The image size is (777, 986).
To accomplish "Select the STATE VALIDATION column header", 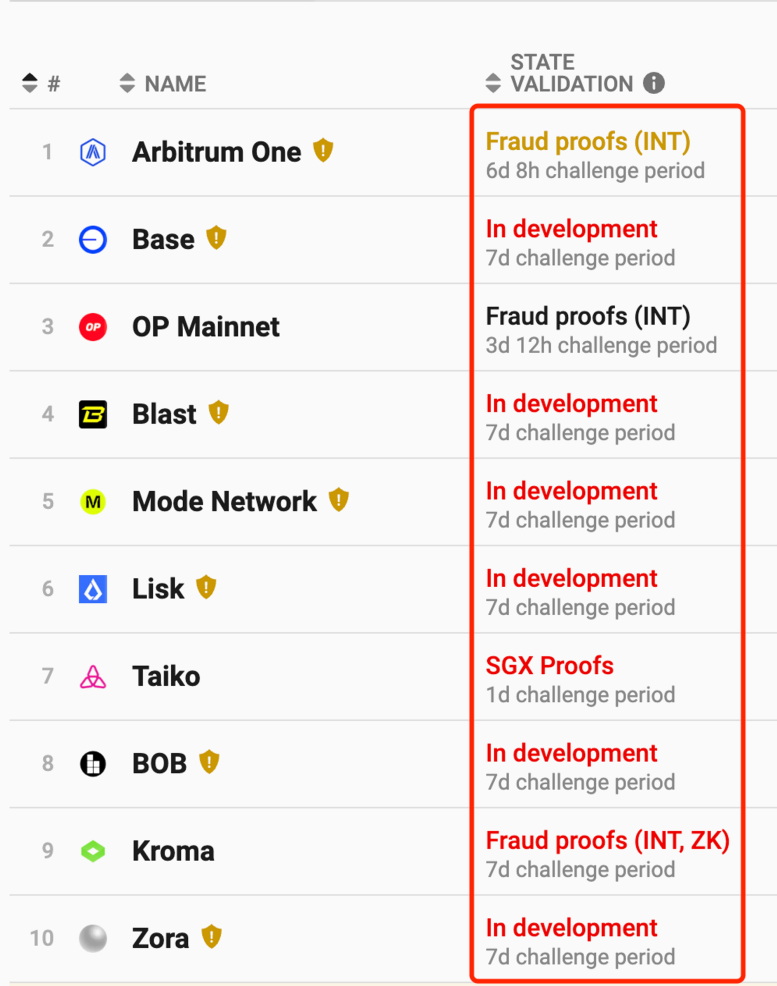I will 571,73.
